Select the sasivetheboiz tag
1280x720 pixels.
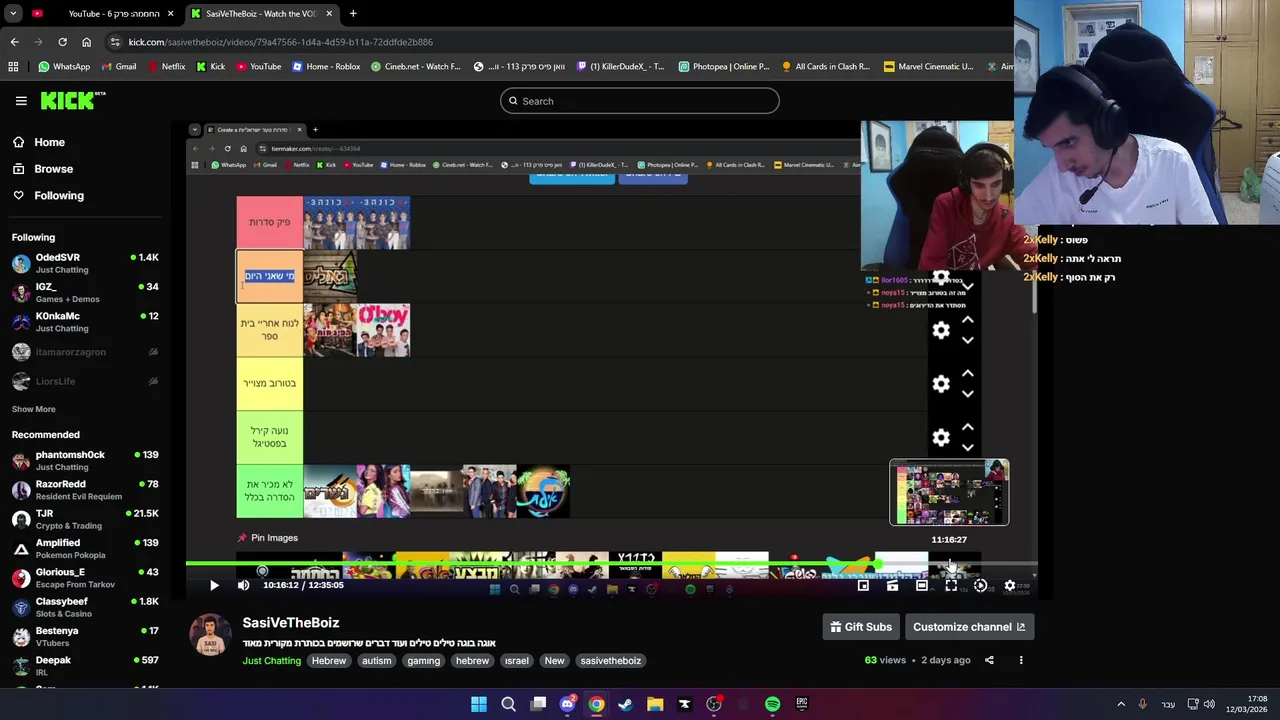pos(610,661)
